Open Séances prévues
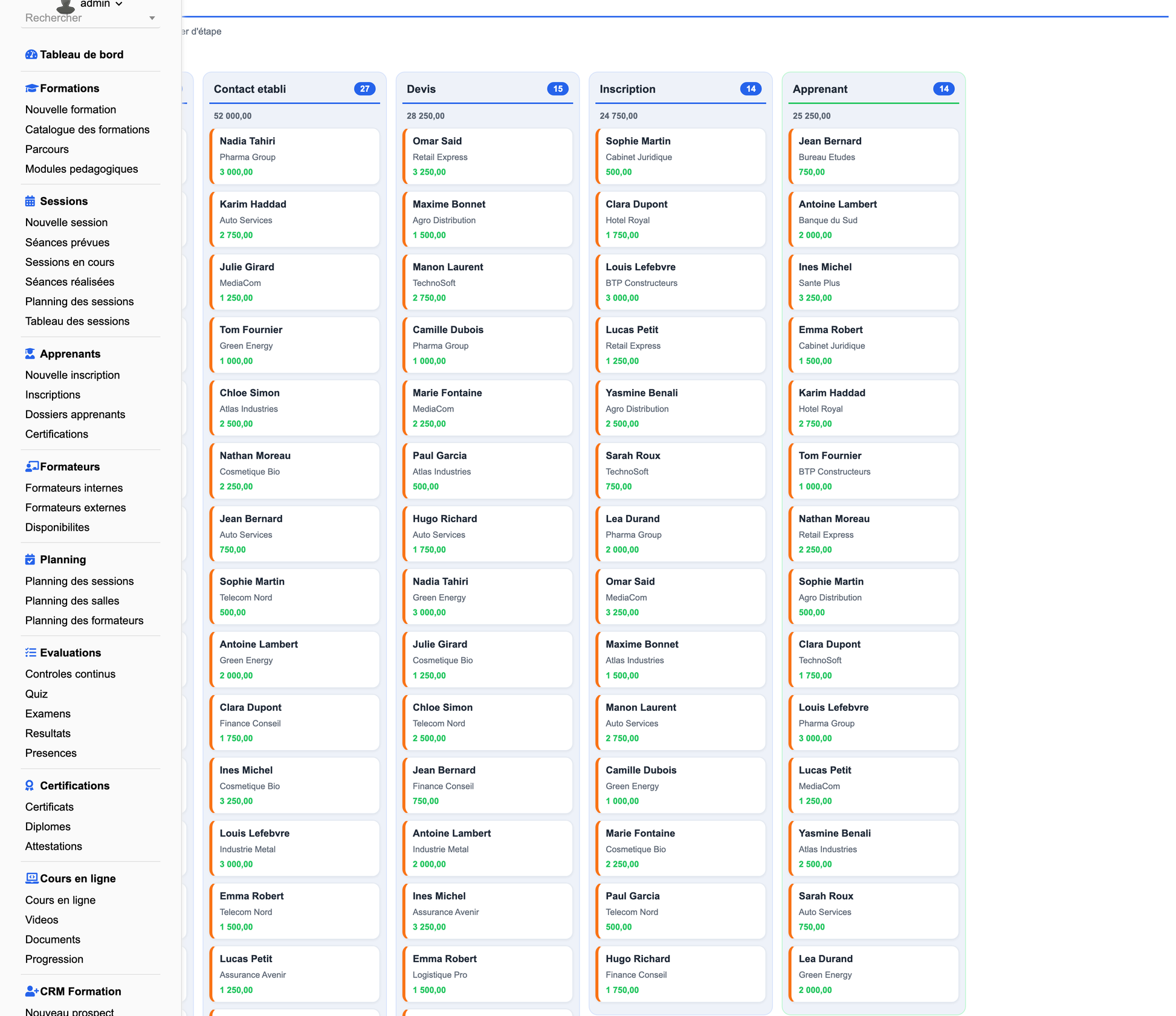Screen dimensions: 1176x1016 tap(67, 242)
